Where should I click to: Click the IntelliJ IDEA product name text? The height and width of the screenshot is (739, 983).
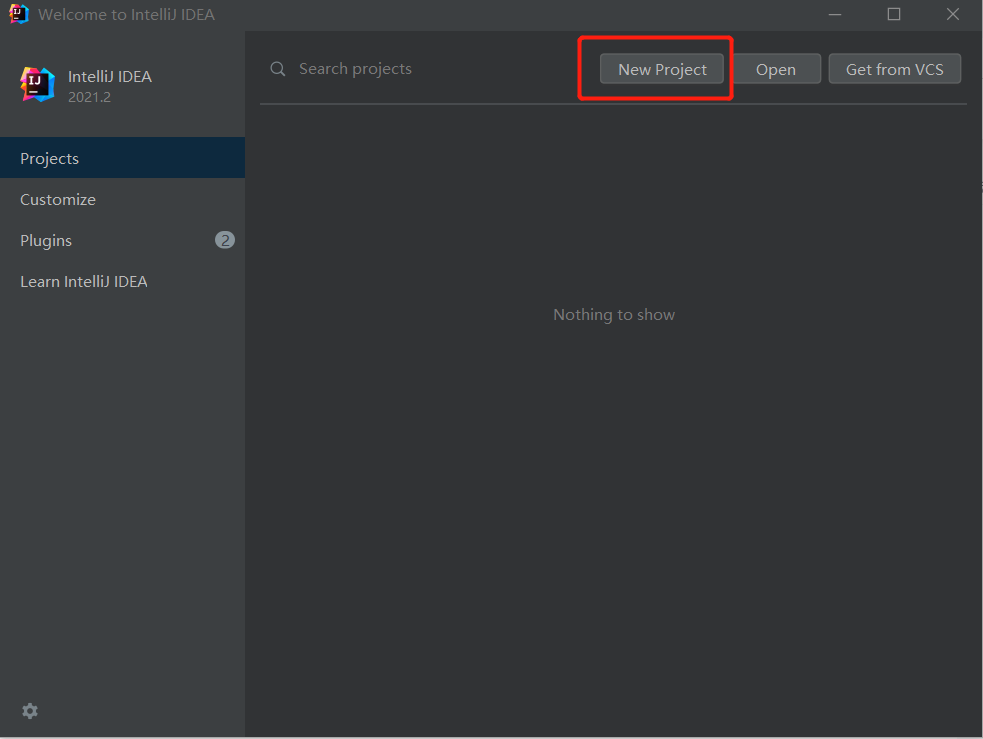(x=110, y=76)
